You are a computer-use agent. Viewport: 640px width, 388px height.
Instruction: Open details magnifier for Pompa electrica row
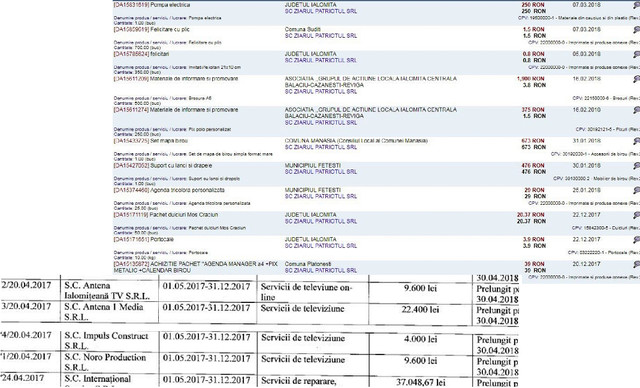point(637,5)
